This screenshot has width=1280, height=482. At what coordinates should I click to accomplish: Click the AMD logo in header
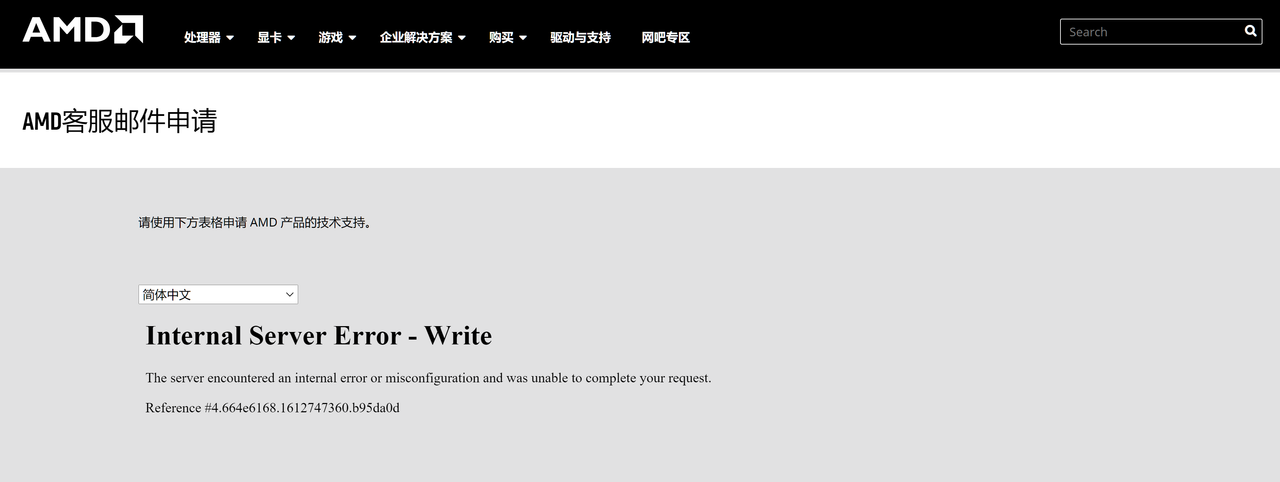click(x=83, y=30)
